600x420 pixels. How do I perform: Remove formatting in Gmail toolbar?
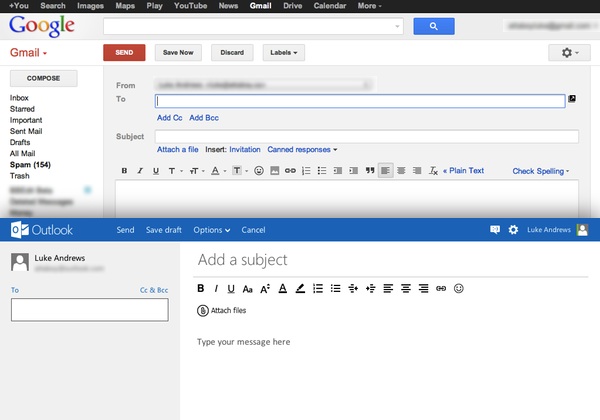click(x=433, y=171)
